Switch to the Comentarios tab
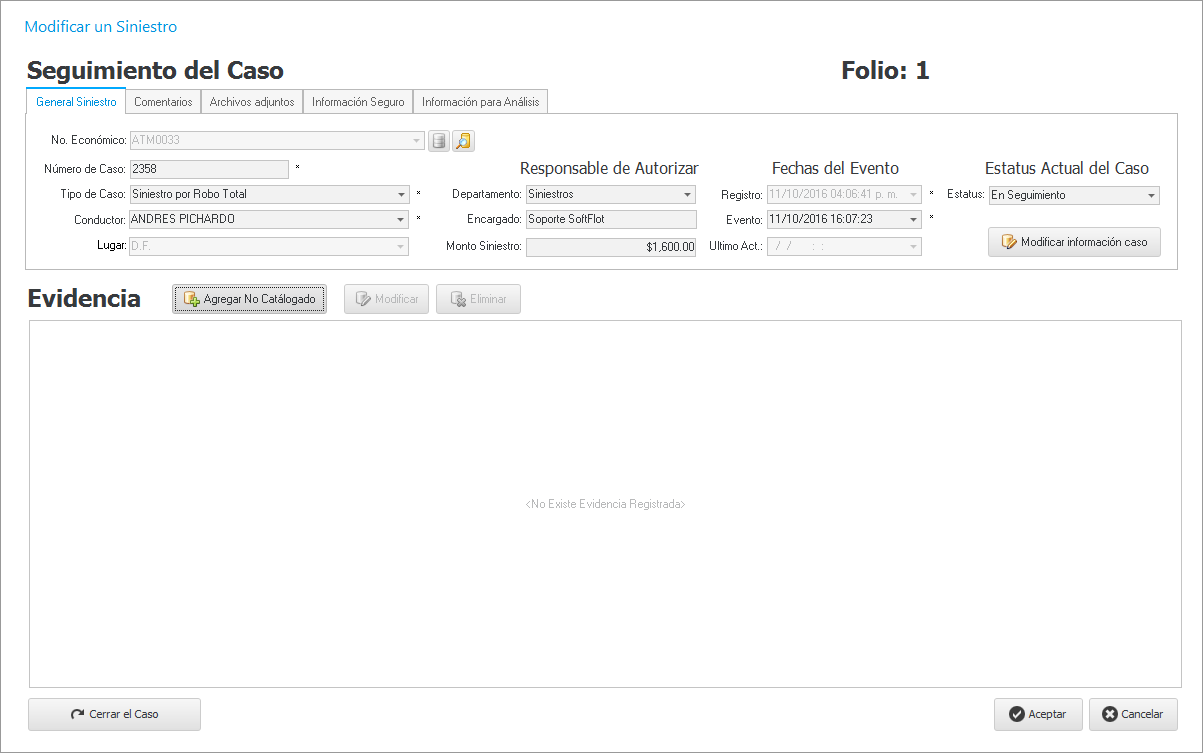Image resolution: width=1203 pixels, height=753 pixels. pyautogui.click(x=163, y=102)
